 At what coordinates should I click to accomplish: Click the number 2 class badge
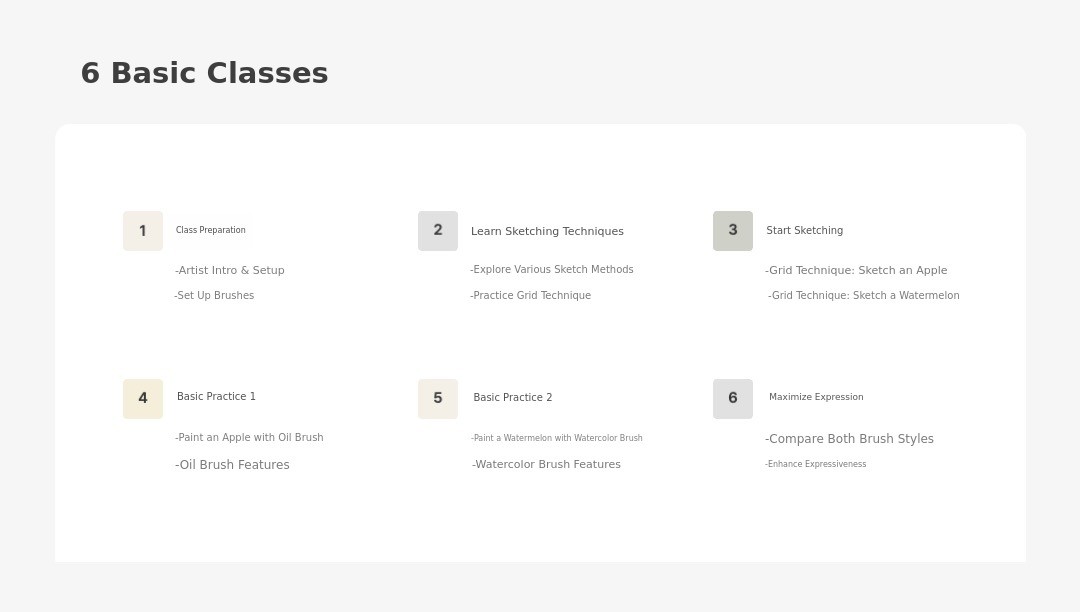(x=438, y=231)
